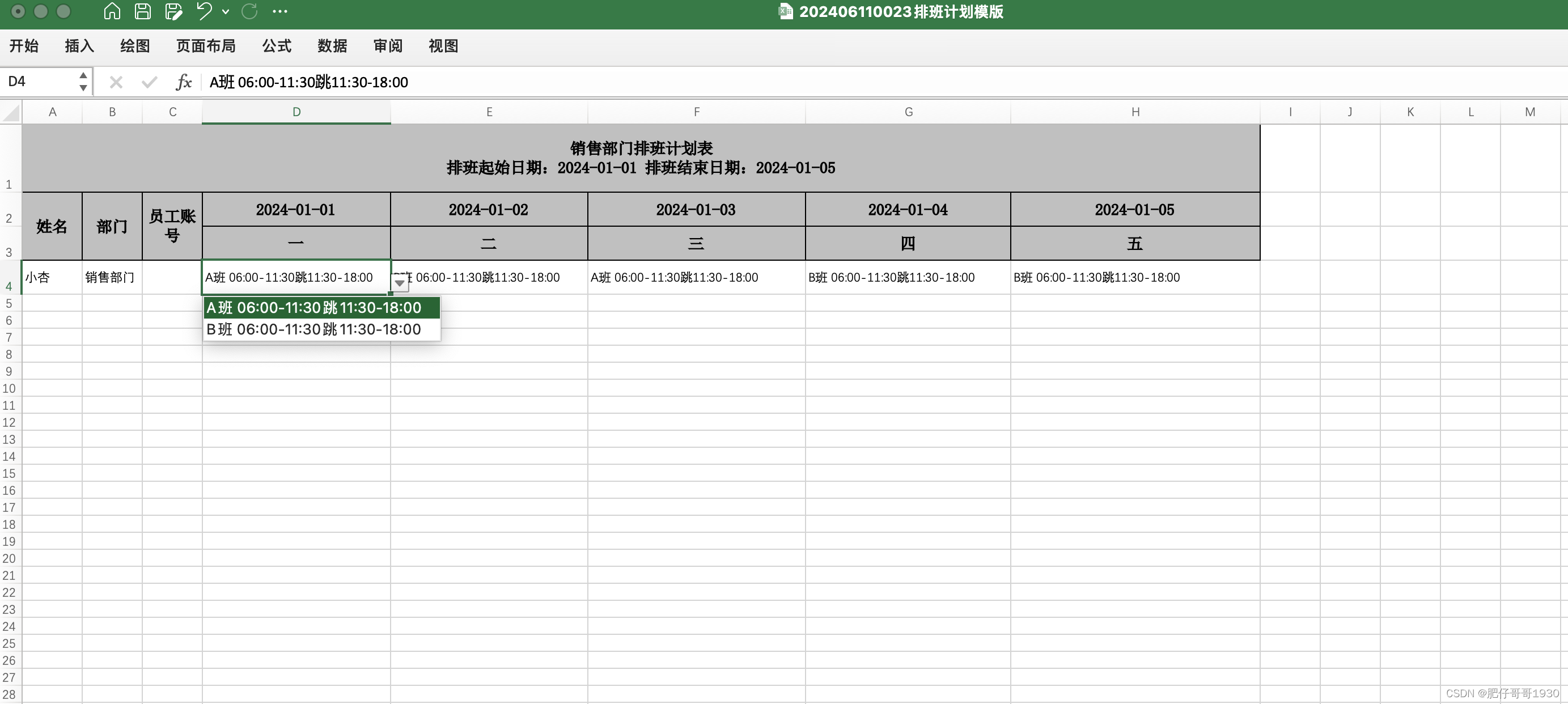The image size is (1568, 704).
Task: Save the workbook with the floppy icon
Action: [142, 11]
